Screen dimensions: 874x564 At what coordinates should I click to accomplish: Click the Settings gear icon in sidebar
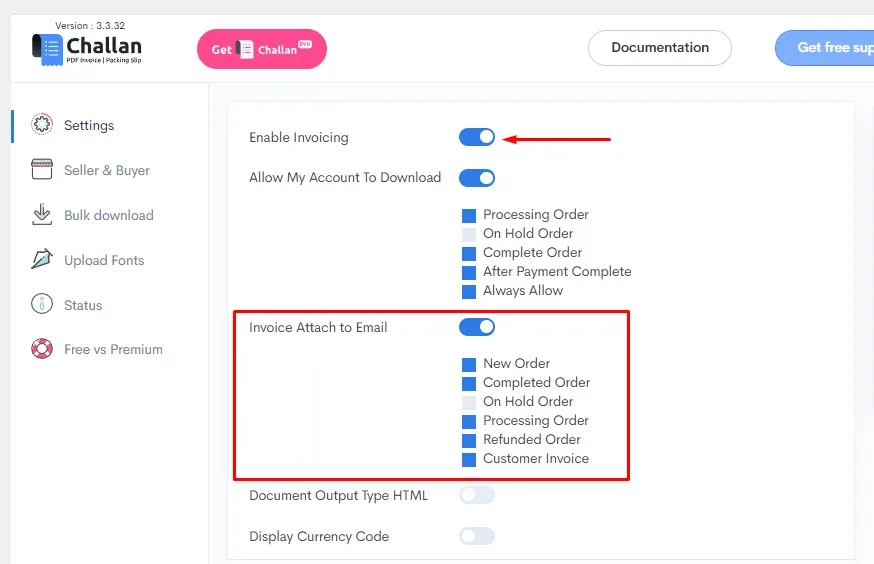click(x=42, y=124)
